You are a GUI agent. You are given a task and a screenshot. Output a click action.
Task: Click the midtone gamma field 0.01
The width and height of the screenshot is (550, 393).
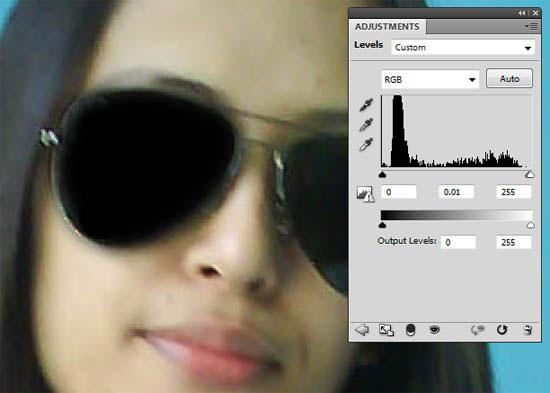click(x=456, y=192)
